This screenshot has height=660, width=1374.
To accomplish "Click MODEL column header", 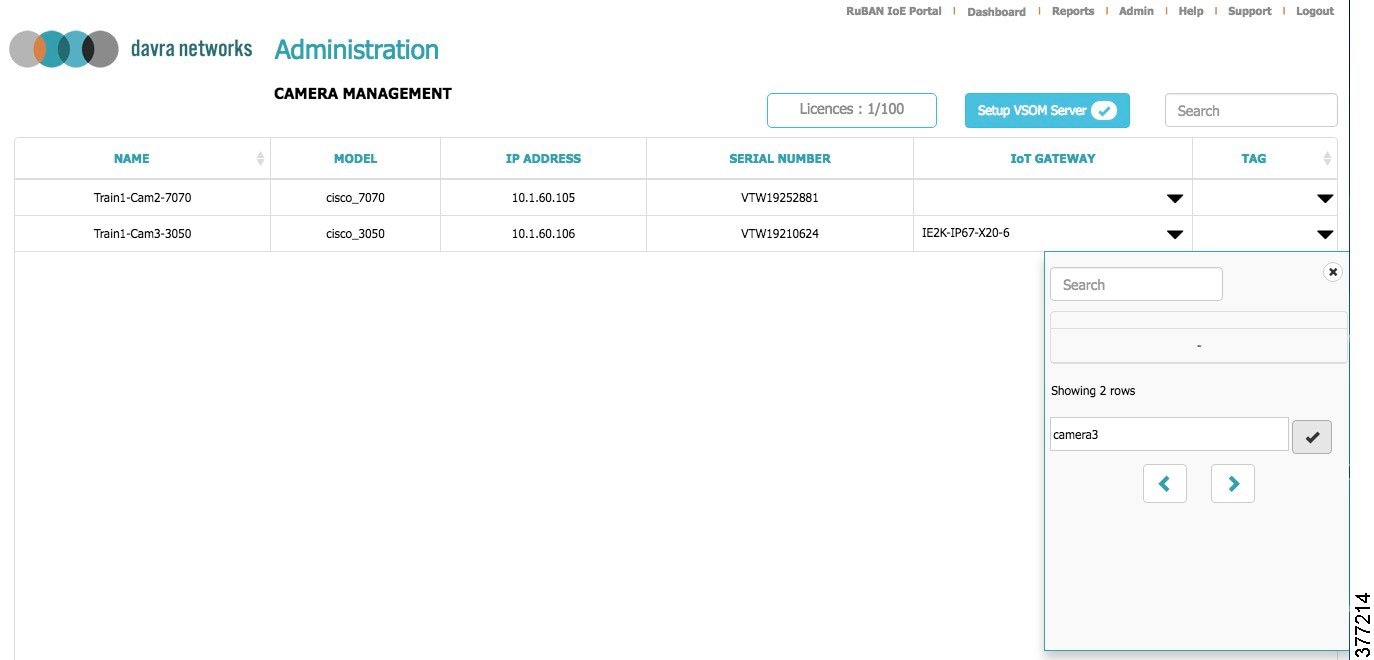I will (355, 158).
